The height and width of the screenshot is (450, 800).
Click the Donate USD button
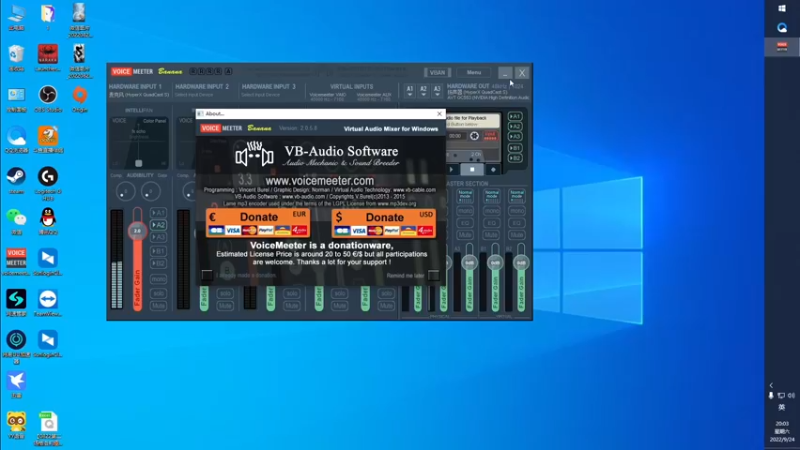tap(384, 223)
